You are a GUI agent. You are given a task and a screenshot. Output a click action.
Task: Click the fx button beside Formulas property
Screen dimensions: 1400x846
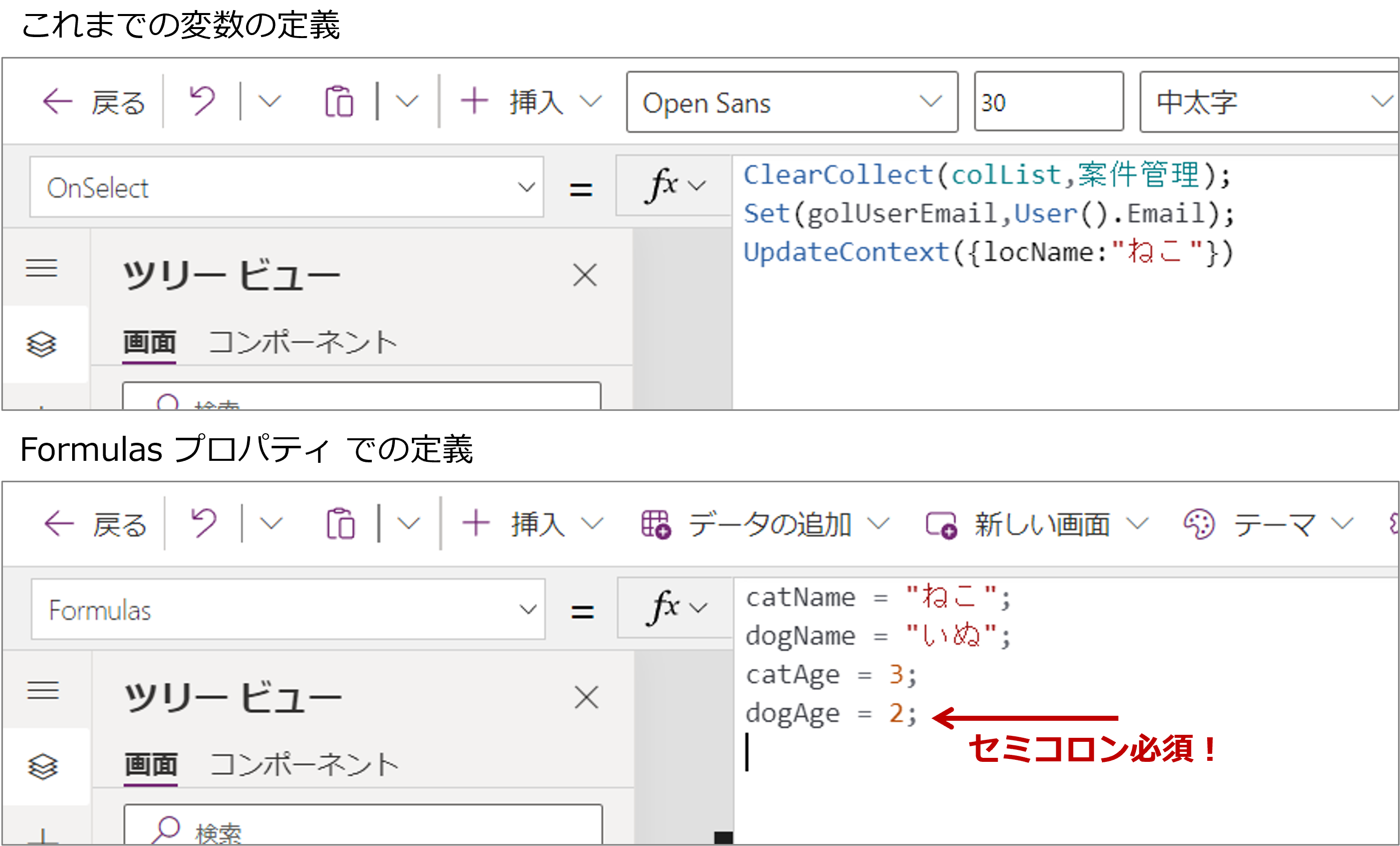click(676, 608)
